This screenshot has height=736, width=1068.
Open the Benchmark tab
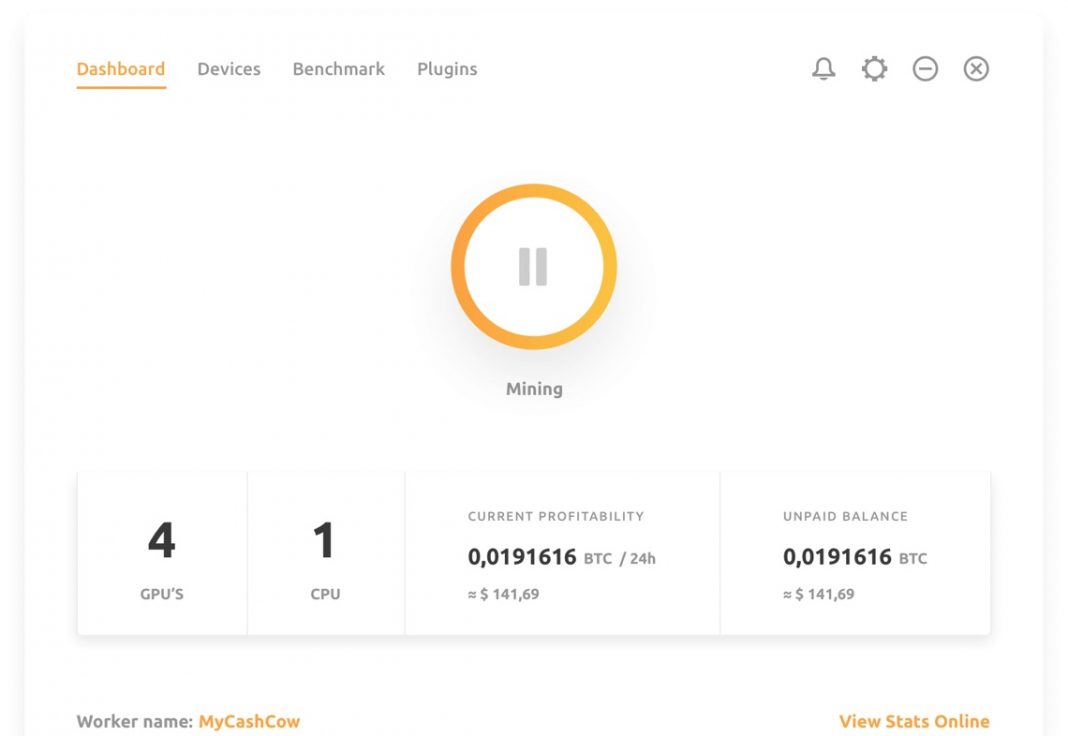338,69
